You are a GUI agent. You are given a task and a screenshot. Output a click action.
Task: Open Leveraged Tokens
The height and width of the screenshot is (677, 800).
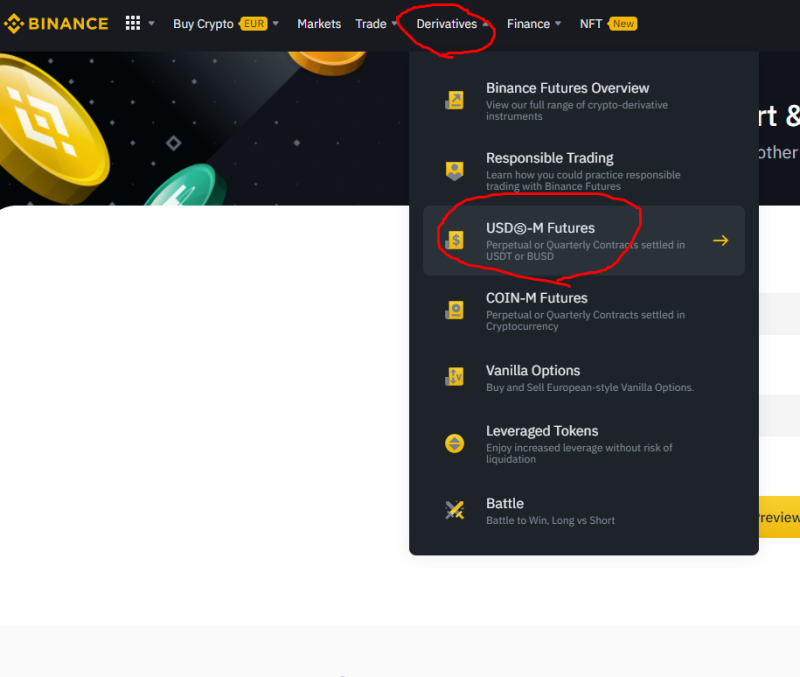tap(584, 444)
